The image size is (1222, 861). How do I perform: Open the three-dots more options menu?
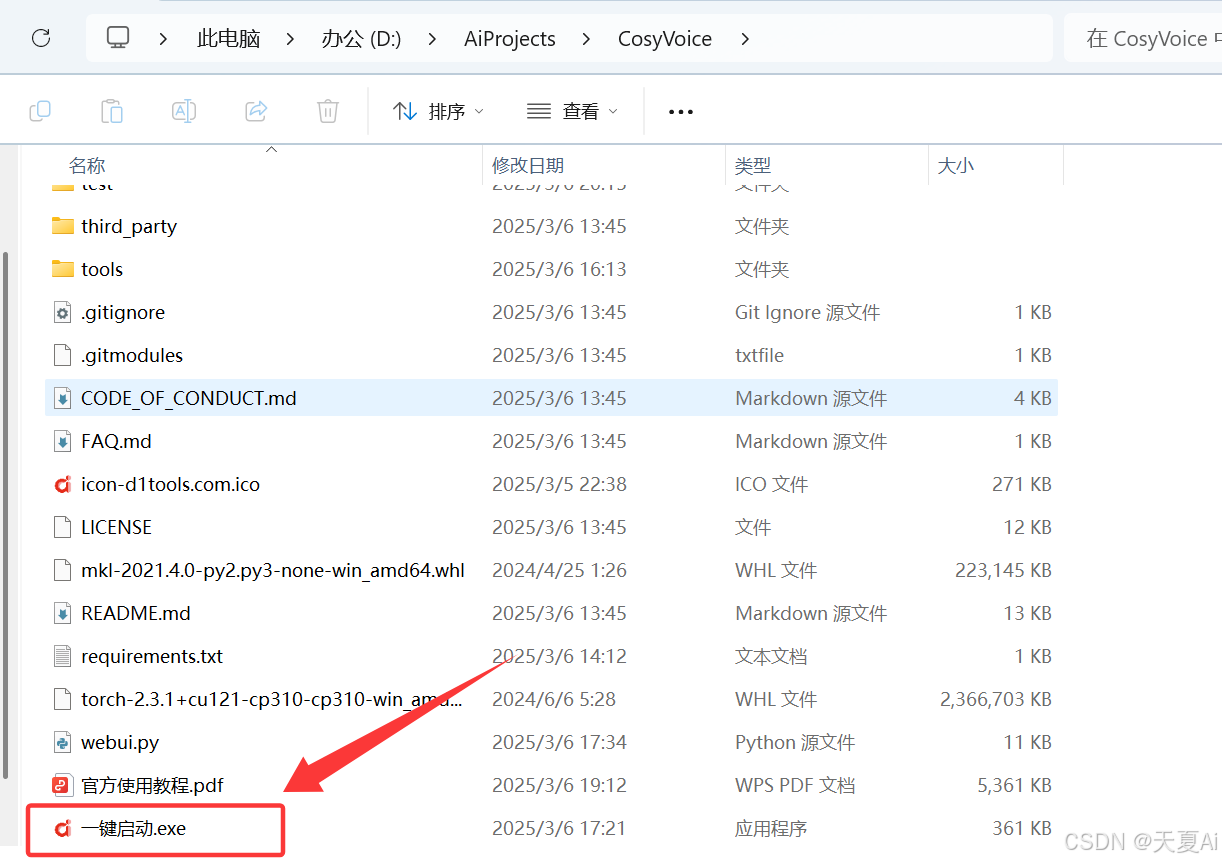tap(681, 112)
